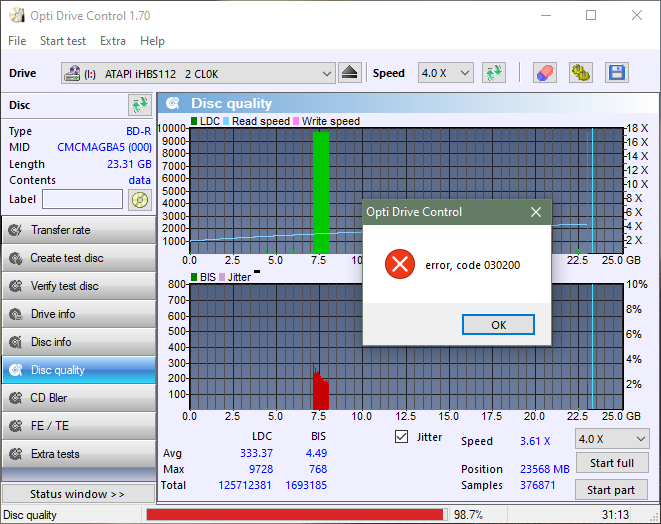Click the BIS total 1693185

(x=306, y=485)
